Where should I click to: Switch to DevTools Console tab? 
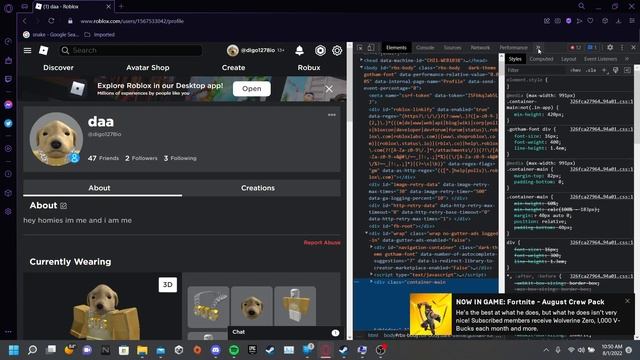425,48
